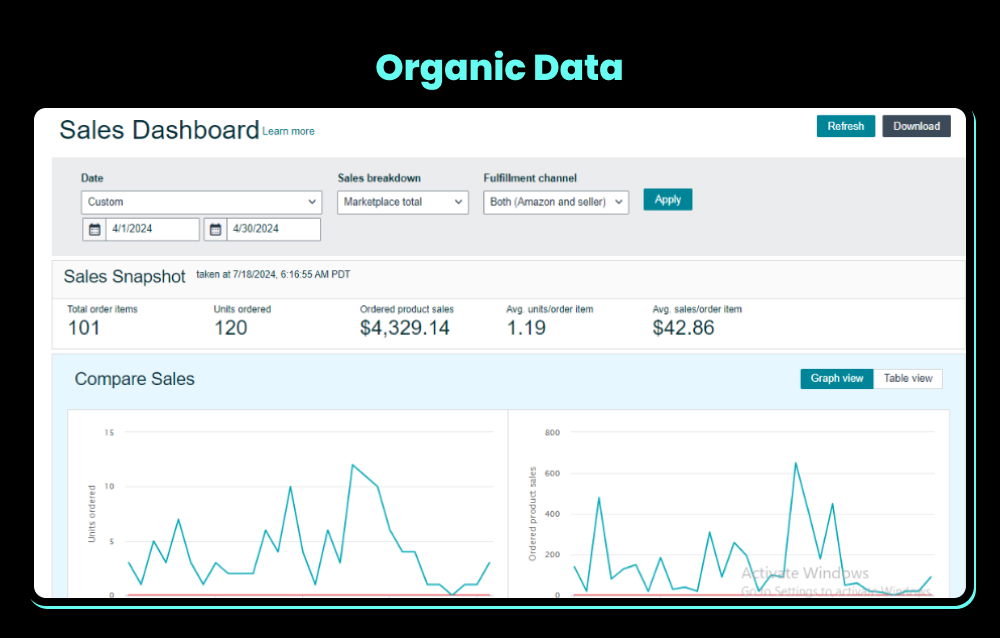The image size is (1000, 638).
Task: Click the 4/1/2024 start date field
Action: pos(152,229)
